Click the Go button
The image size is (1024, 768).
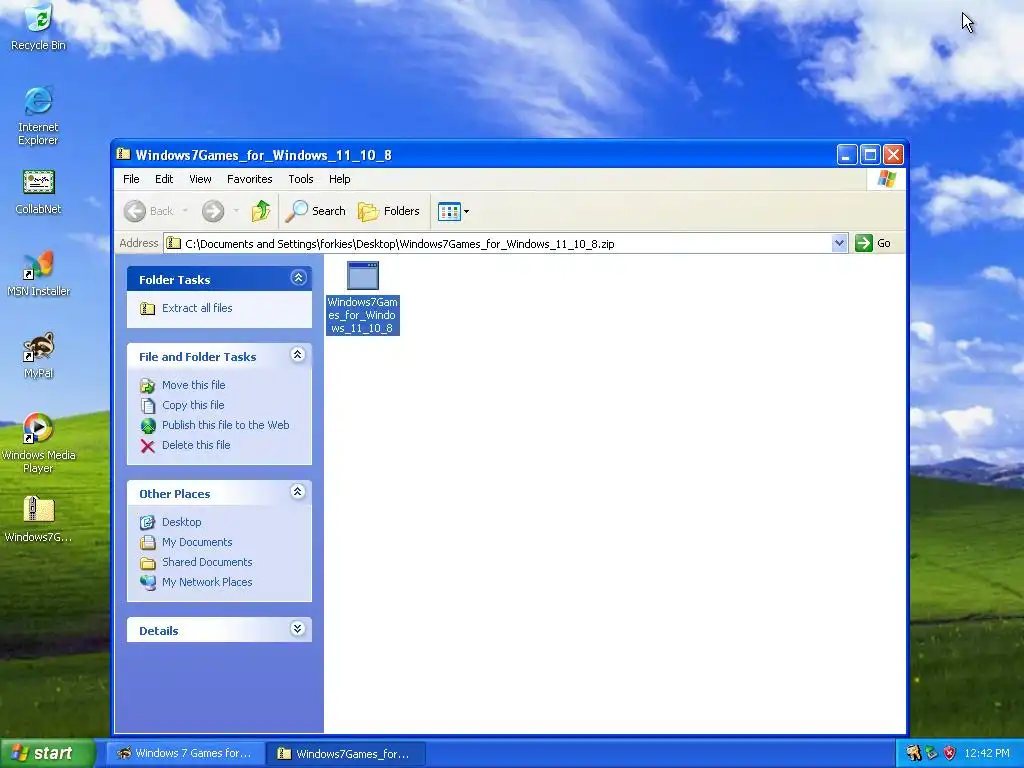874,243
